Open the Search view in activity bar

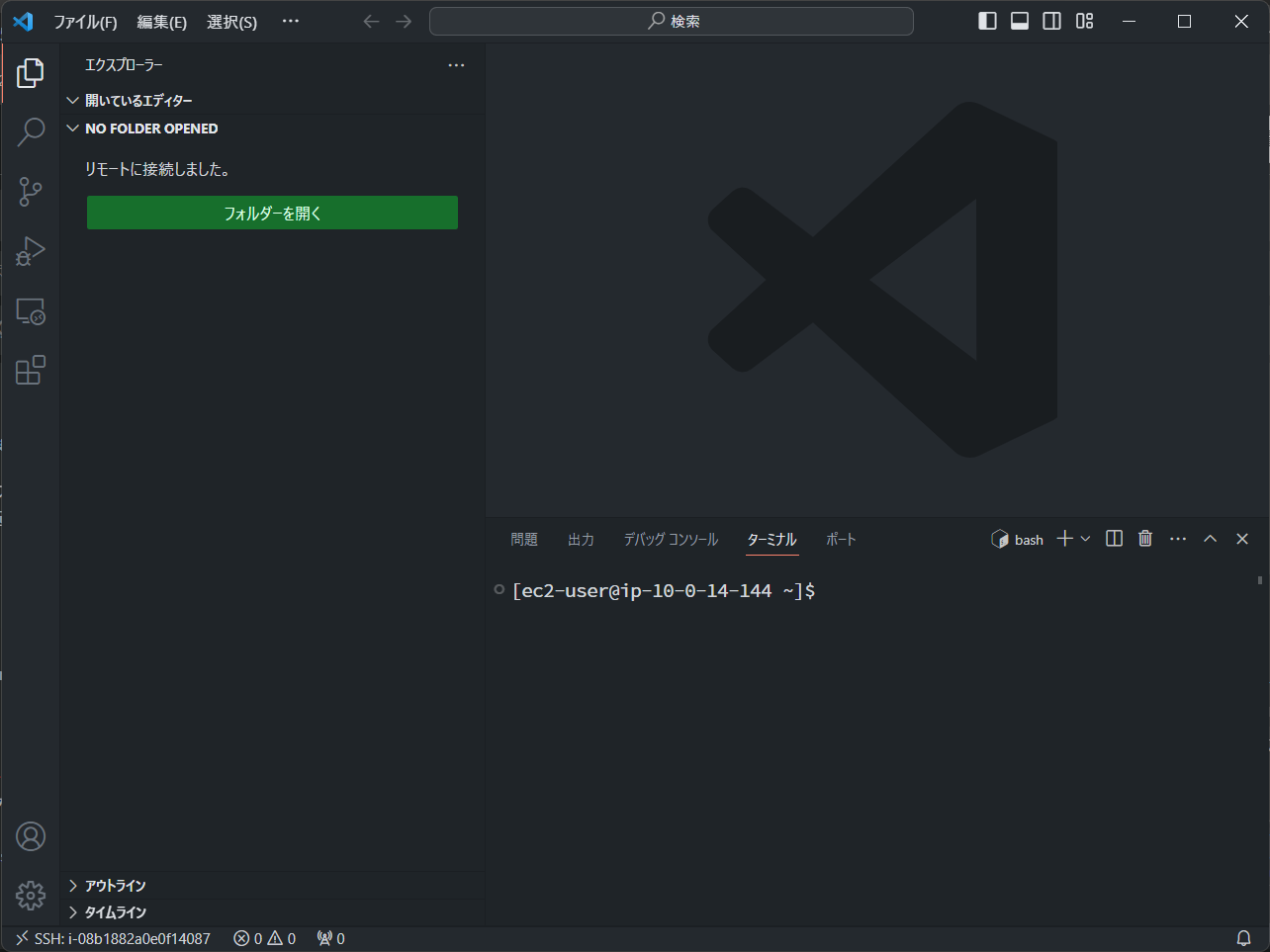click(x=31, y=131)
